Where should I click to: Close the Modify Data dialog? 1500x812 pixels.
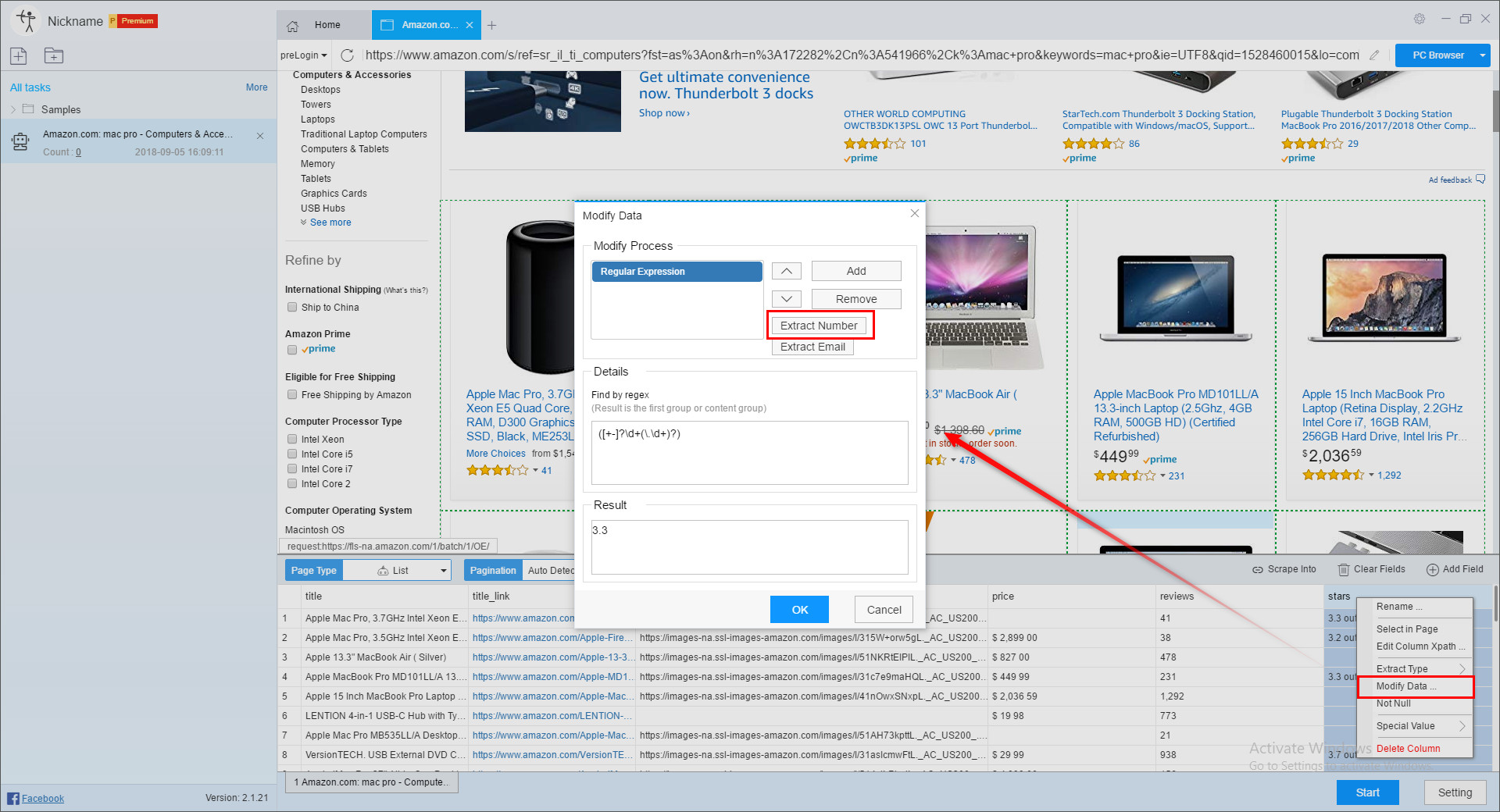pyautogui.click(x=914, y=213)
